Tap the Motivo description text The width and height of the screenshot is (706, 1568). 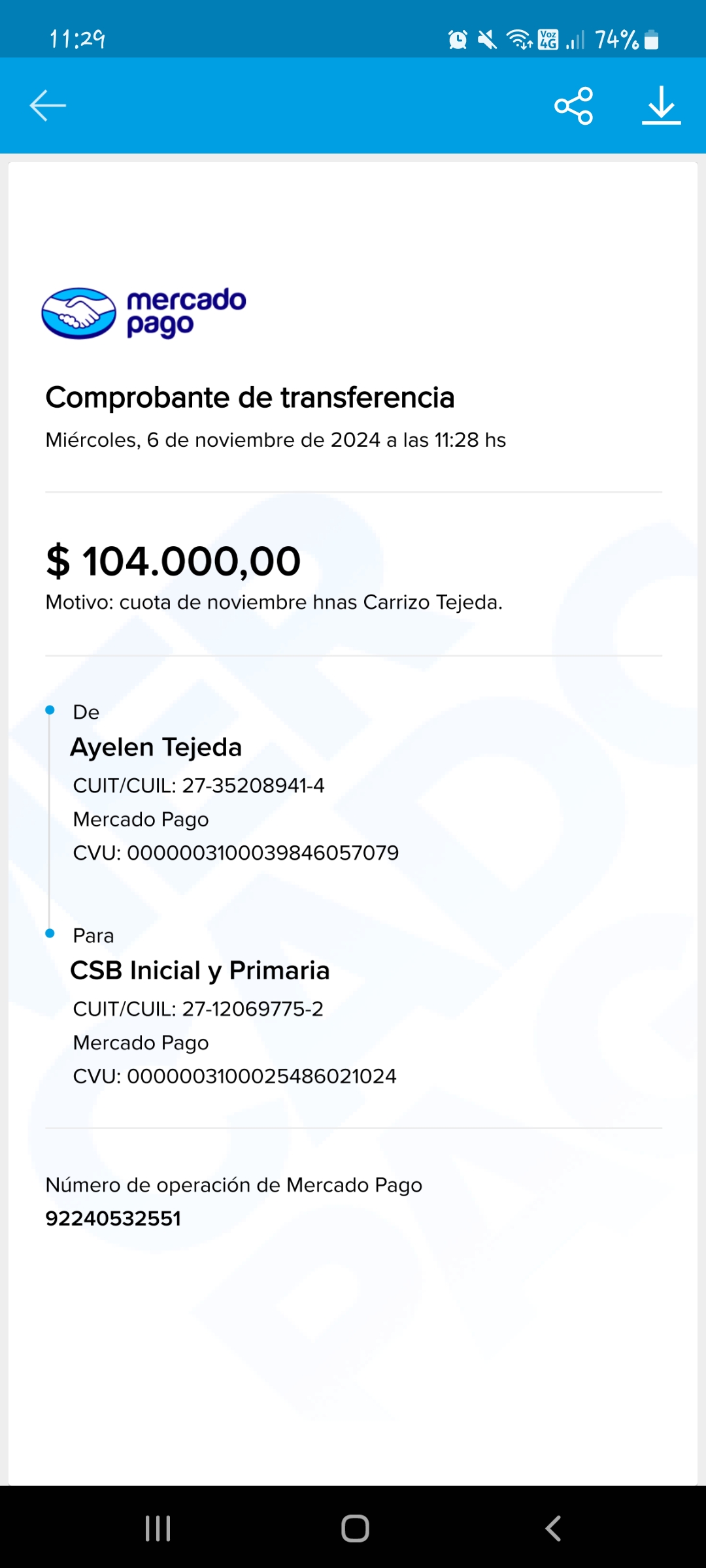[274, 602]
